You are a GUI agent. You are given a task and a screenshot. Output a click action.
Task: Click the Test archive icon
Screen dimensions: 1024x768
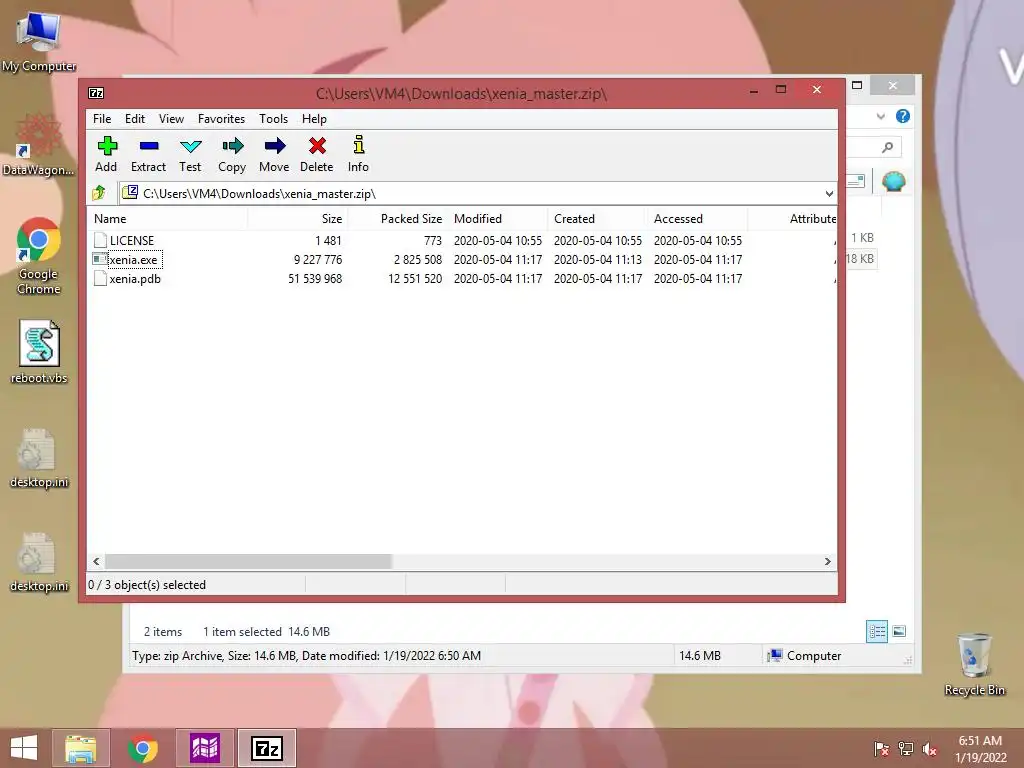tap(191, 146)
